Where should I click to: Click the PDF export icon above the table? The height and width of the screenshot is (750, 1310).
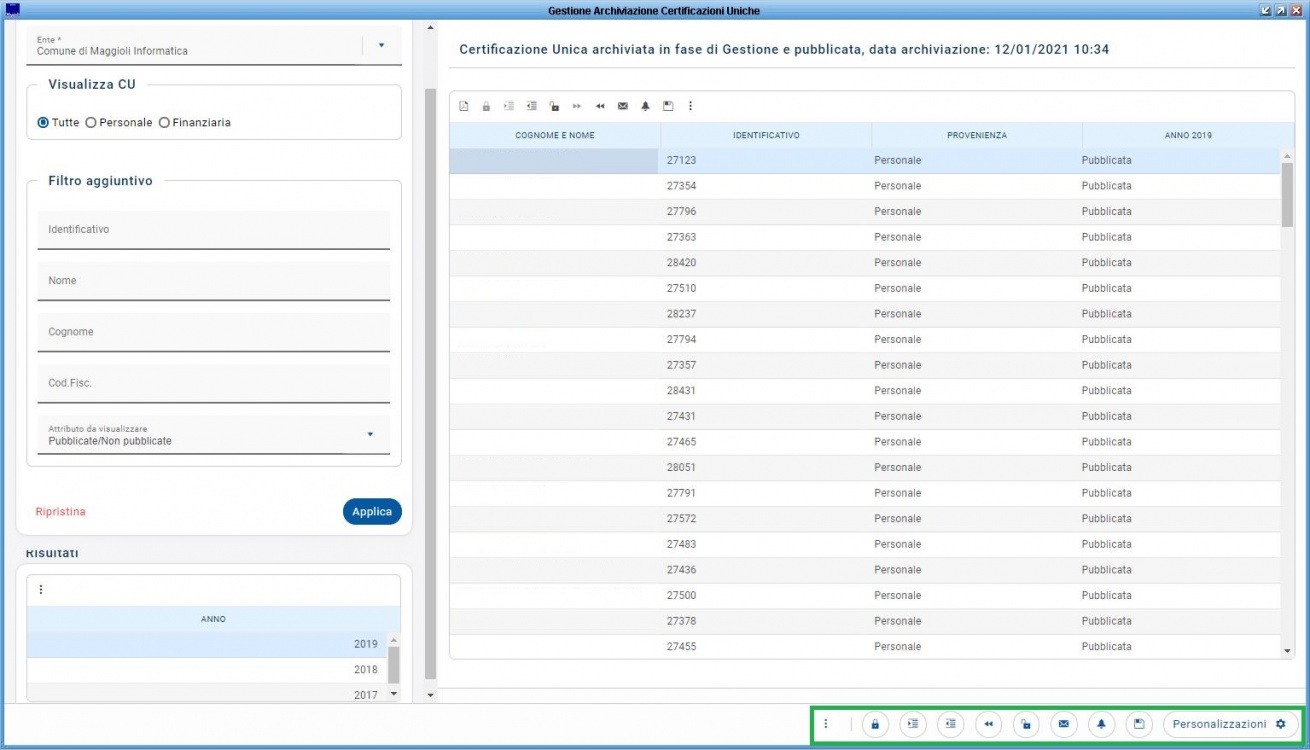coord(463,106)
